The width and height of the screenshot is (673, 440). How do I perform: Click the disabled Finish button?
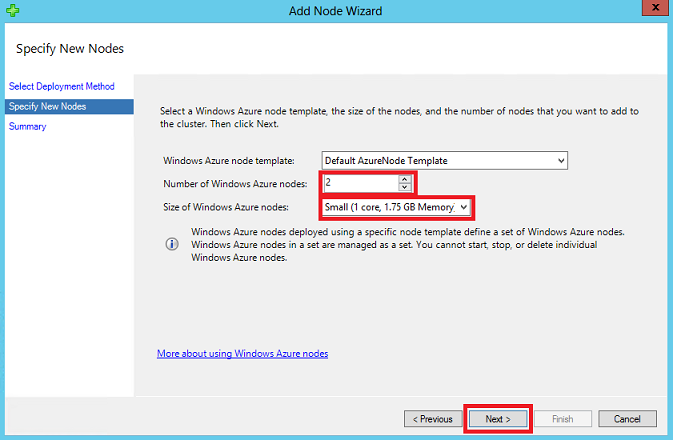point(562,419)
